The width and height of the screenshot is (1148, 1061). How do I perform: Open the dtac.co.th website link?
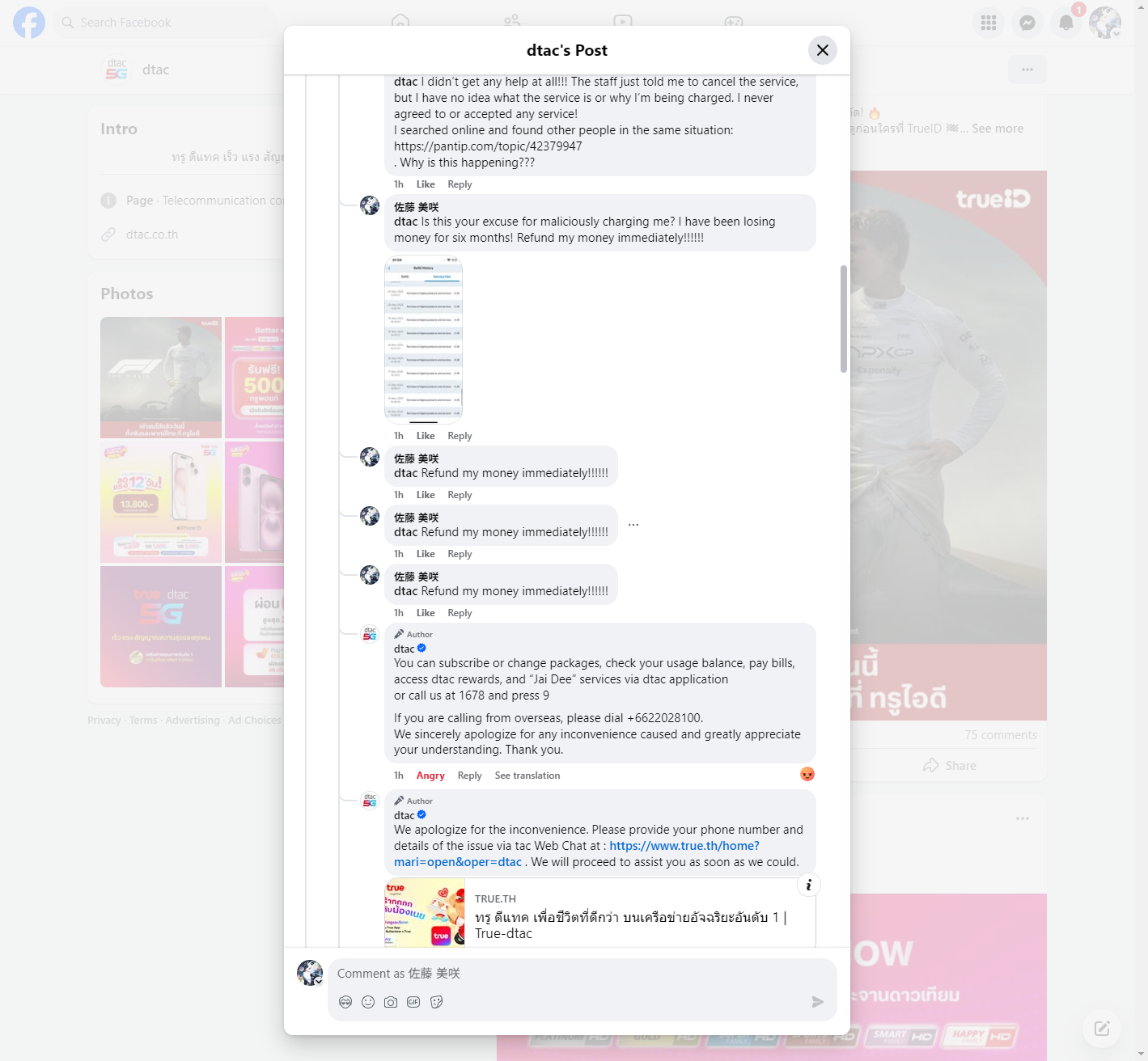tap(152, 235)
